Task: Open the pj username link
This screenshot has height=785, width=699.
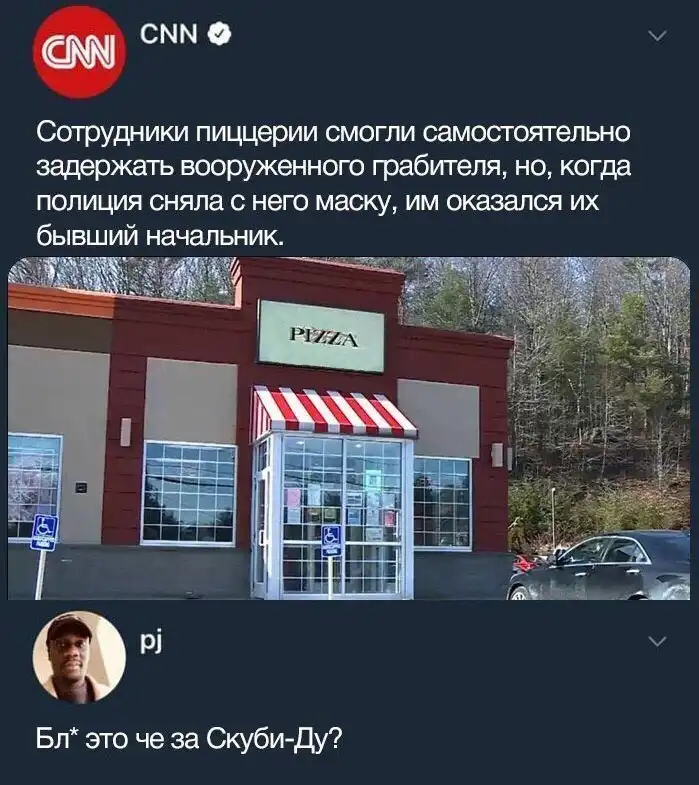Action: point(151,641)
